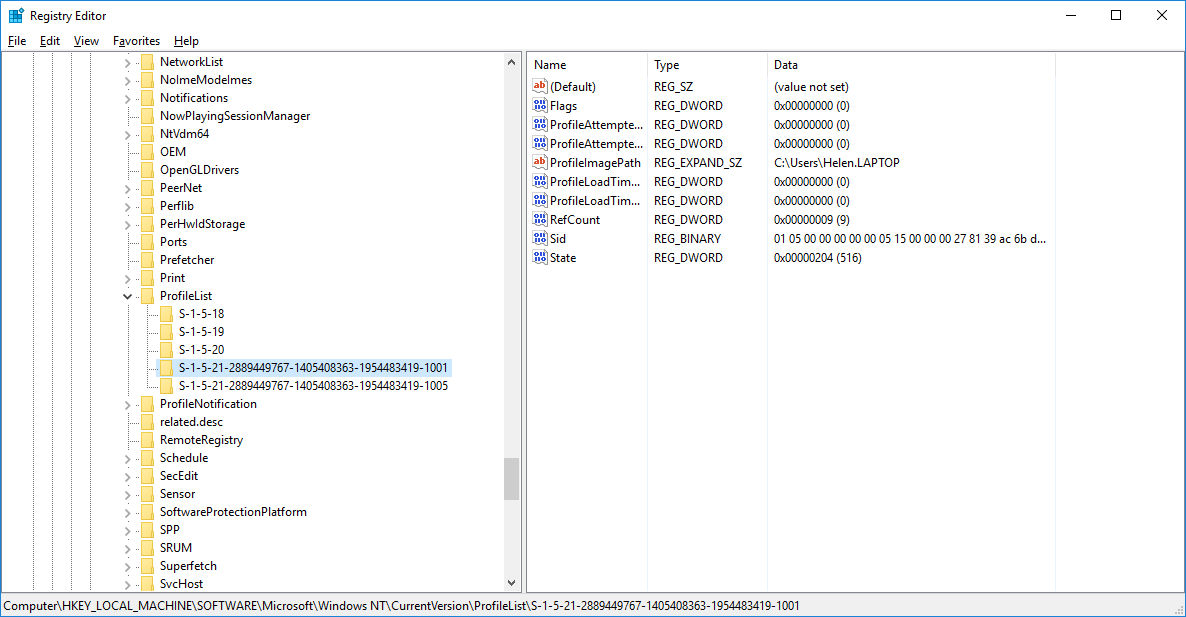
Task: Select the first ProfileLoadTim... value name
Action: tap(595, 181)
